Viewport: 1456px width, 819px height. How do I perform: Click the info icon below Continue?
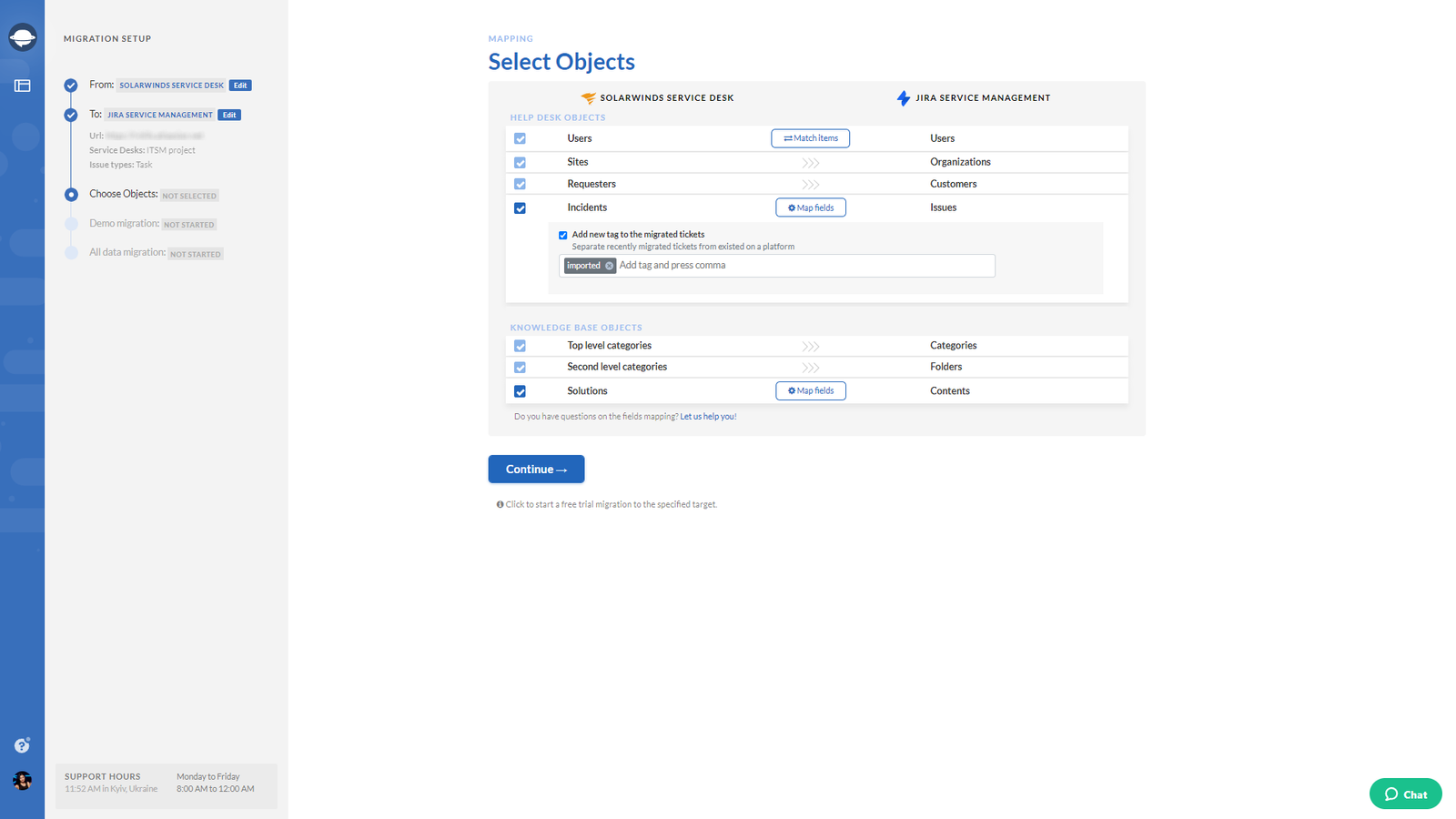(x=500, y=504)
